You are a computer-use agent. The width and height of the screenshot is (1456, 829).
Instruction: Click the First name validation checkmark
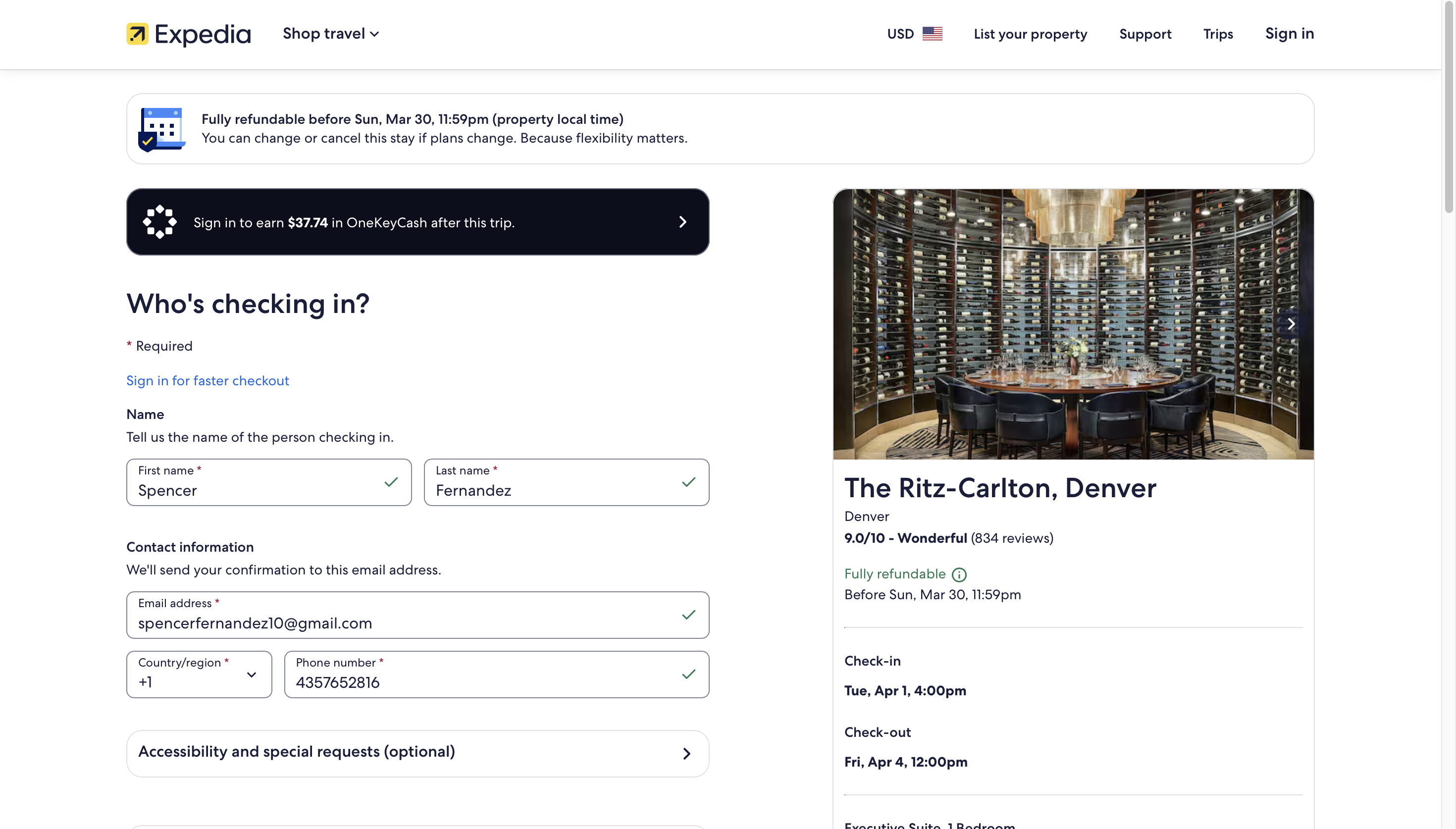[391, 482]
